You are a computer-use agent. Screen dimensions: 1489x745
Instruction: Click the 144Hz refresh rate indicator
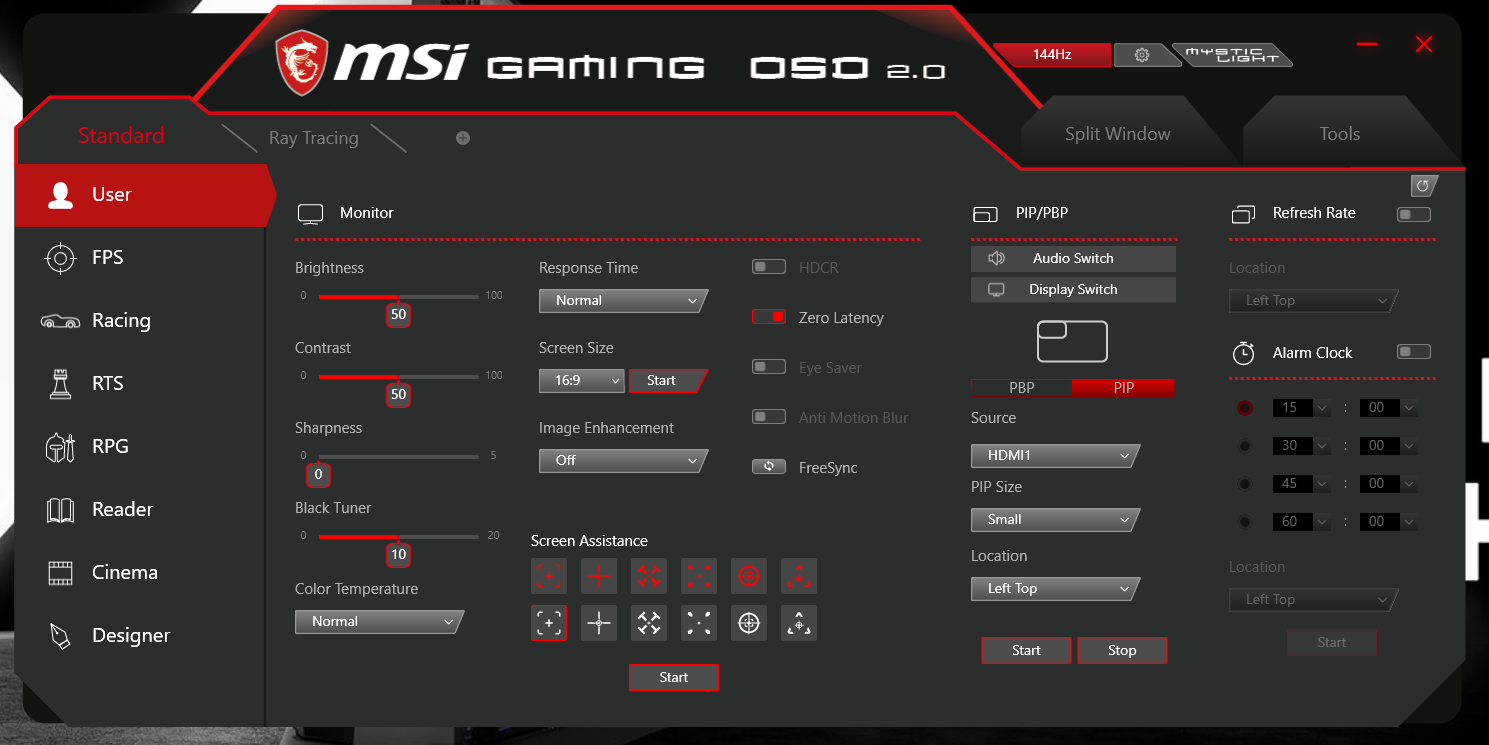1052,55
